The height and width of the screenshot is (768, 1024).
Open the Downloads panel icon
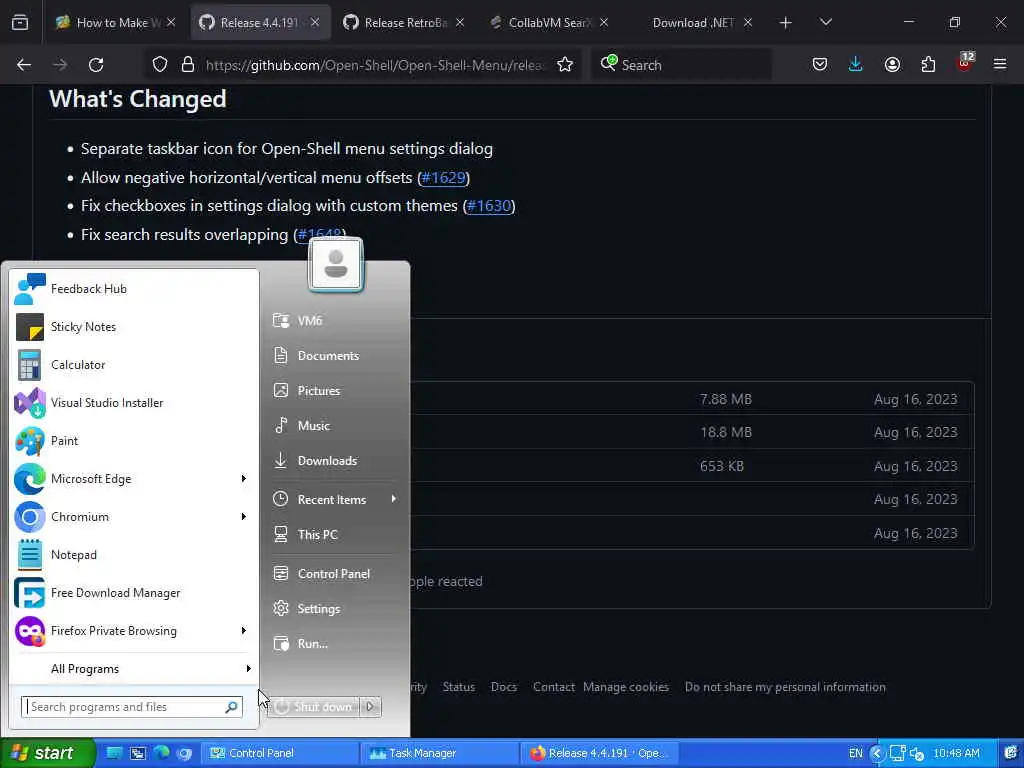coord(856,65)
